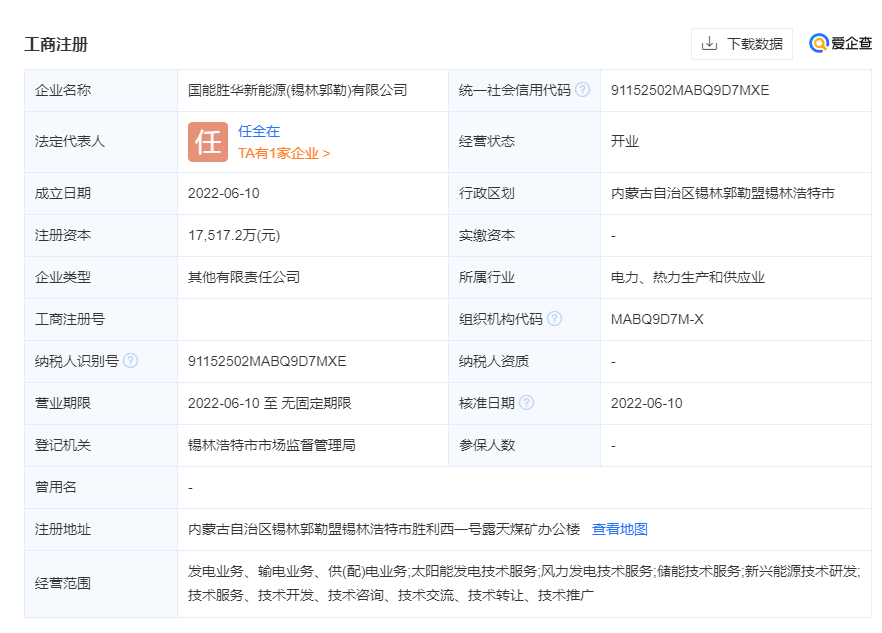Click administrative region 内蒙古自治区锡林郭勒盟锡林浩特市

pos(722,193)
